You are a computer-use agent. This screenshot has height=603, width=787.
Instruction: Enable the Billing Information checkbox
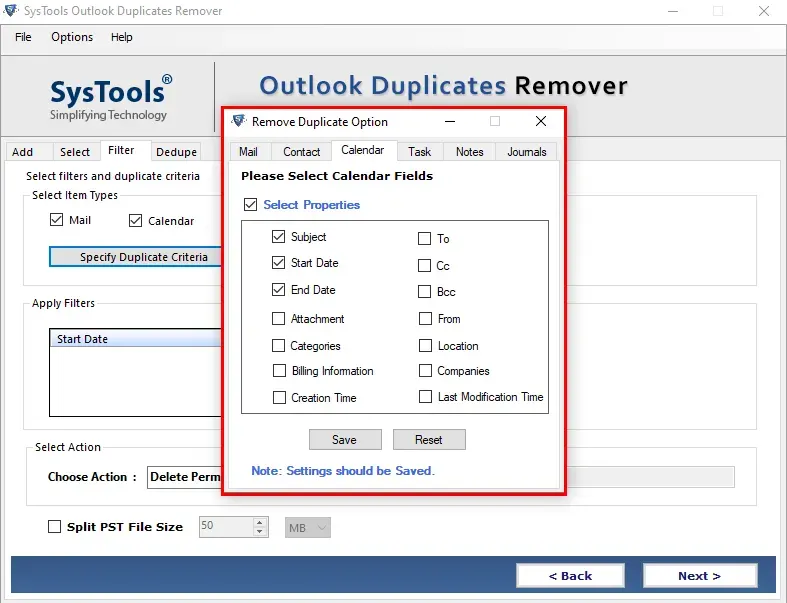point(279,371)
